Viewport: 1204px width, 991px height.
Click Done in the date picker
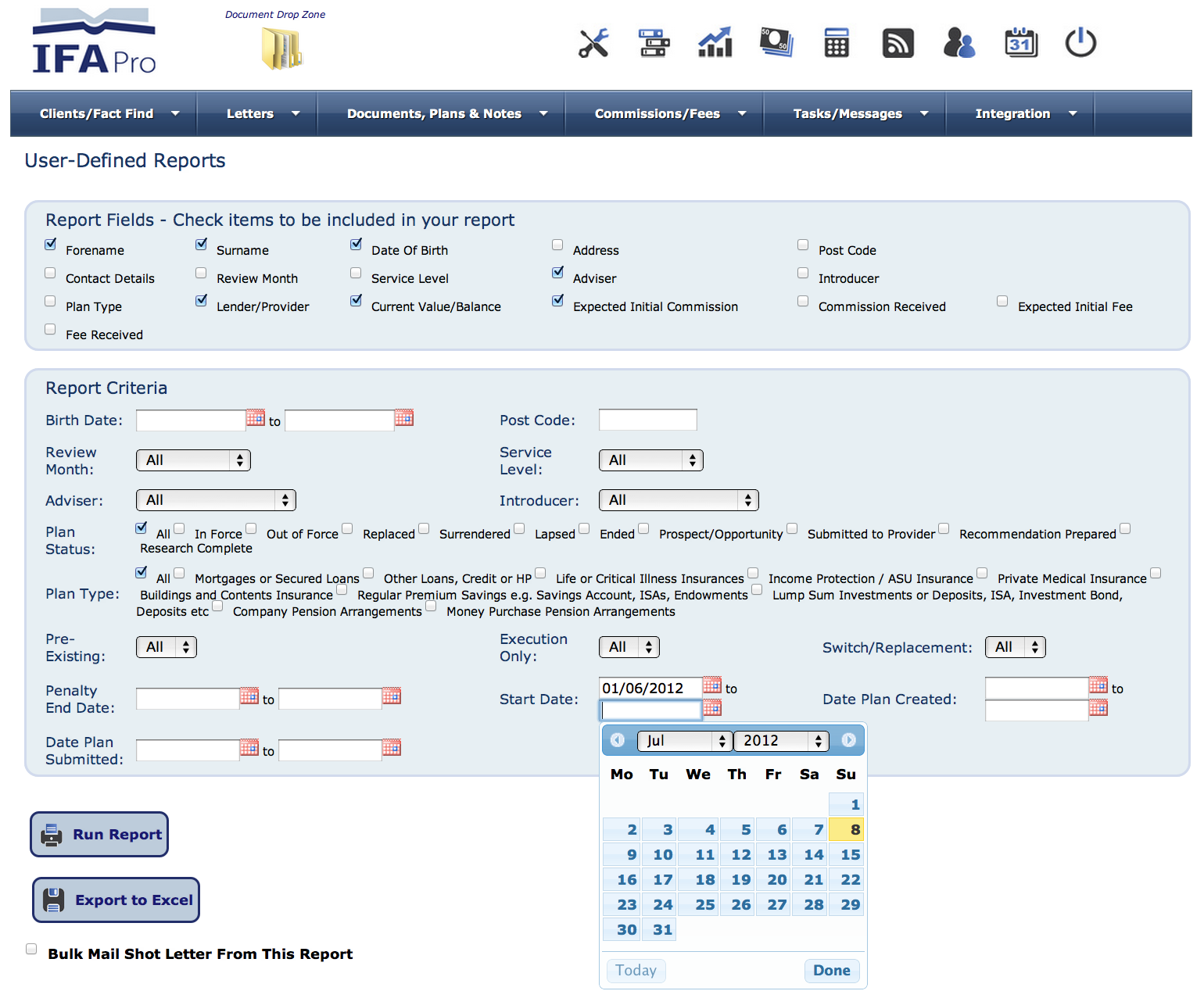832,970
